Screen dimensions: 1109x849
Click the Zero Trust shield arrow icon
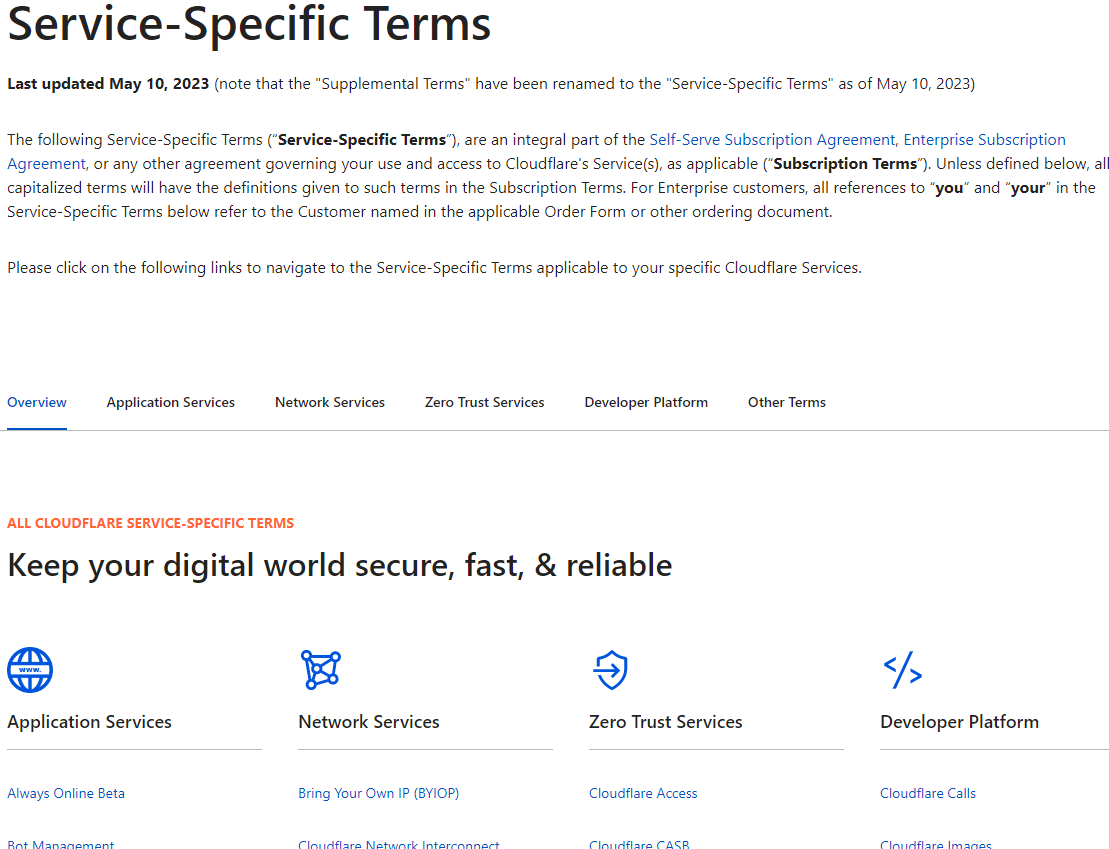pyautogui.click(x=610, y=670)
